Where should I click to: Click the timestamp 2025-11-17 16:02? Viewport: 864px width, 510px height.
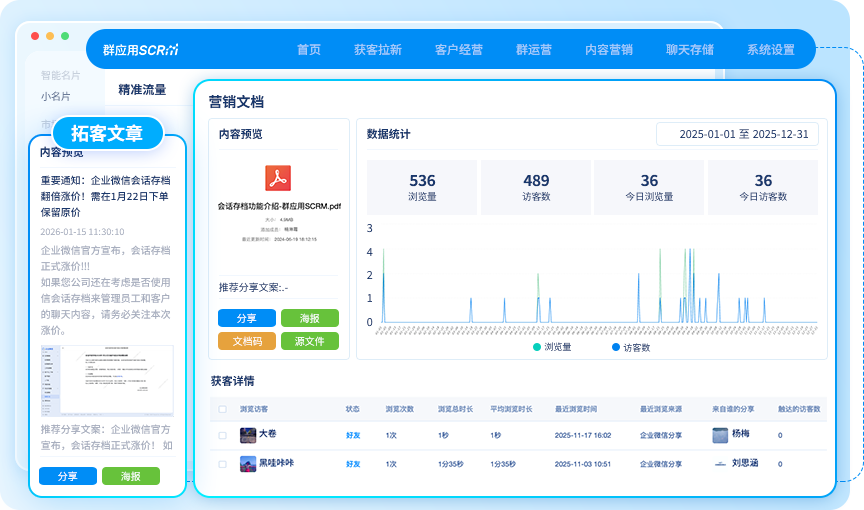583,435
